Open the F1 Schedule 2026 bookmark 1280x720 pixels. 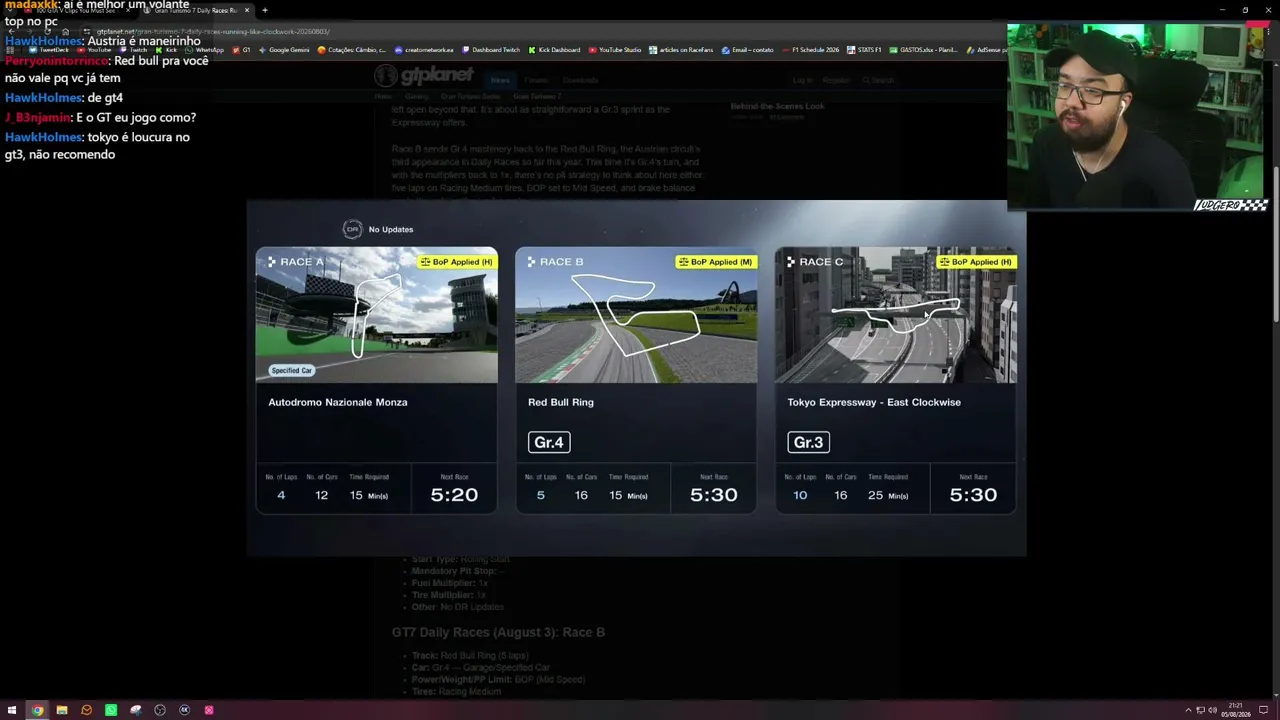[x=810, y=50]
